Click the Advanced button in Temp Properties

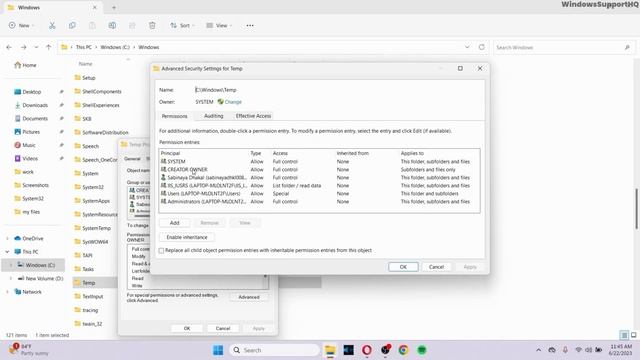click(x=249, y=297)
